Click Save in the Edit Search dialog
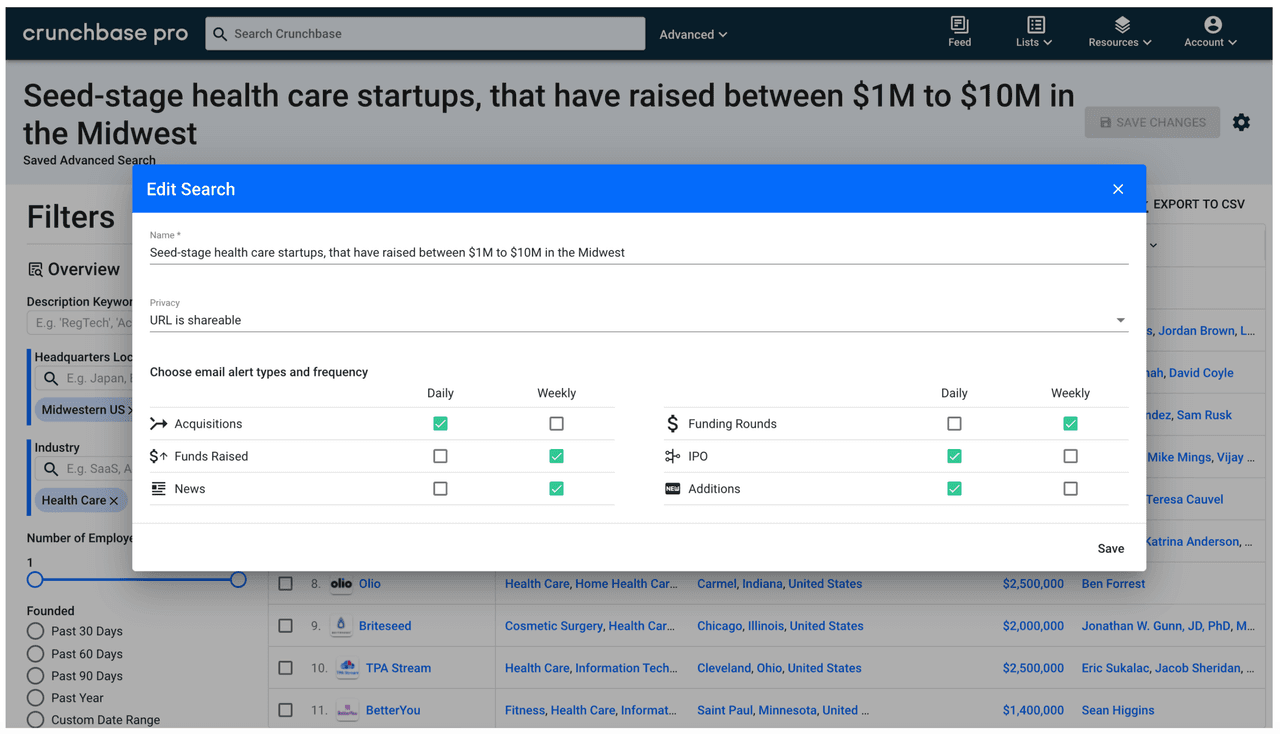This screenshot has height=734, width=1280. 1110,548
